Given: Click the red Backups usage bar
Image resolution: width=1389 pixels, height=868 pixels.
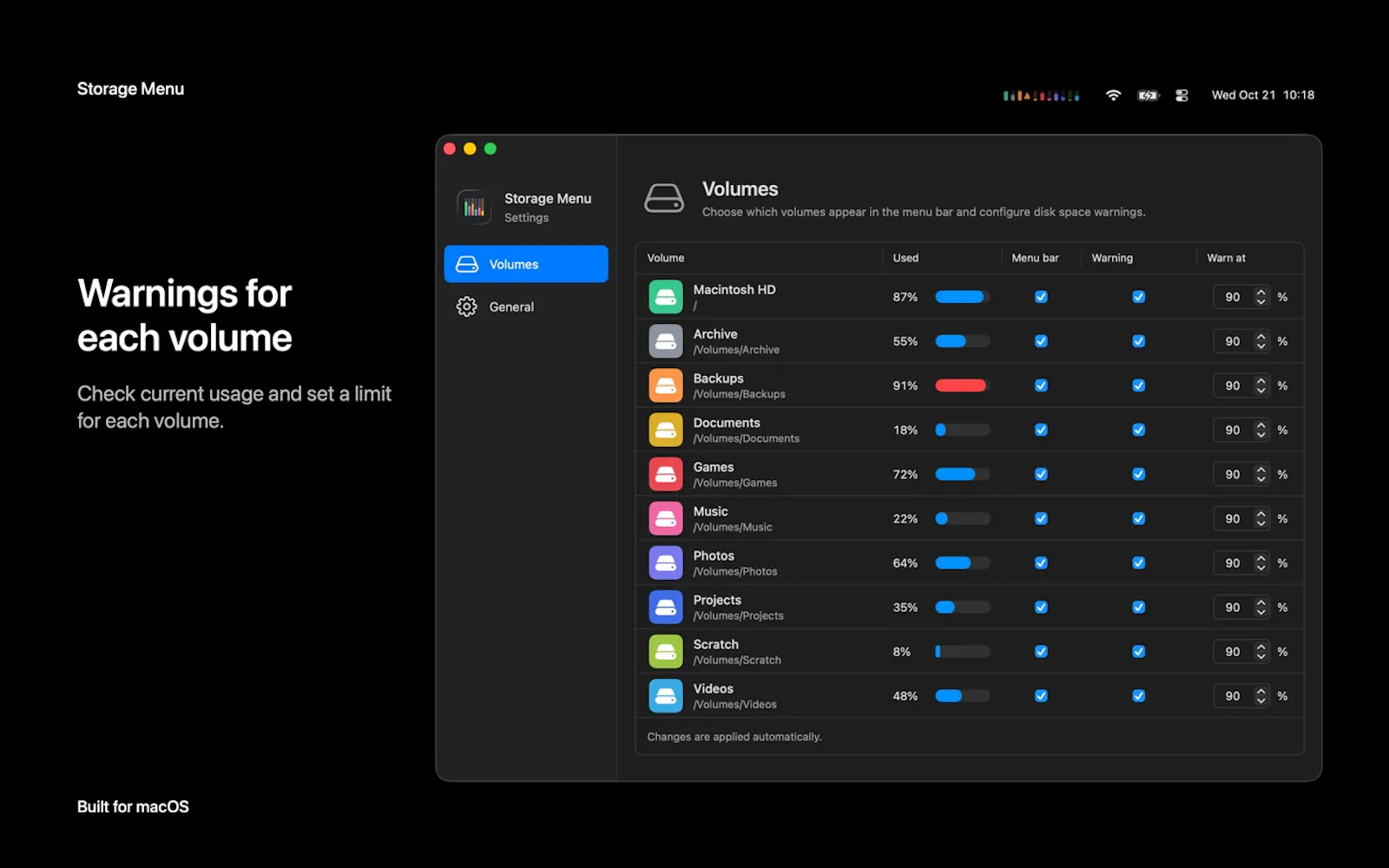Looking at the screenshot, I should (962, 385).
